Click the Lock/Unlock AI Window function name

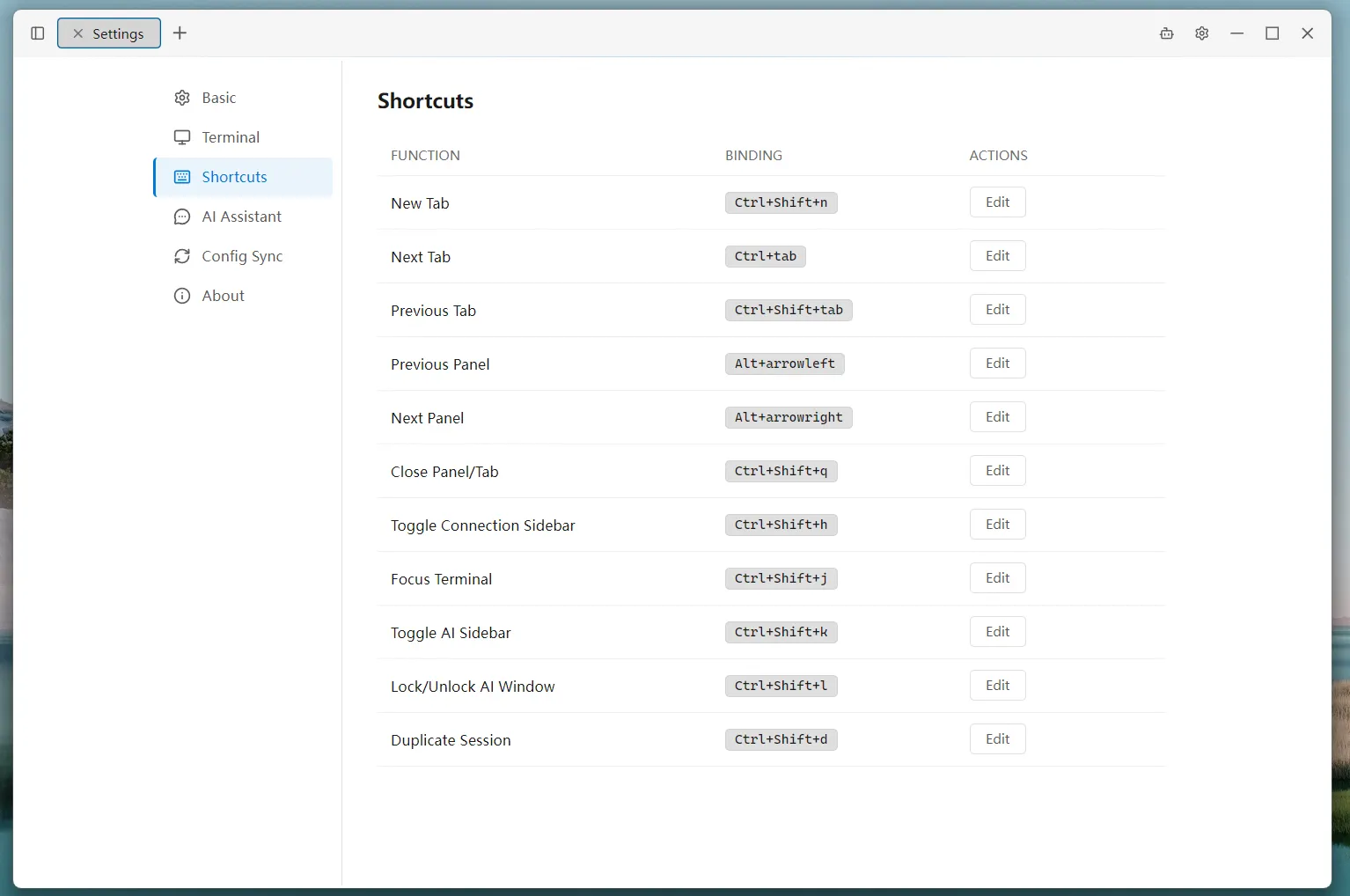click(473, 687)
